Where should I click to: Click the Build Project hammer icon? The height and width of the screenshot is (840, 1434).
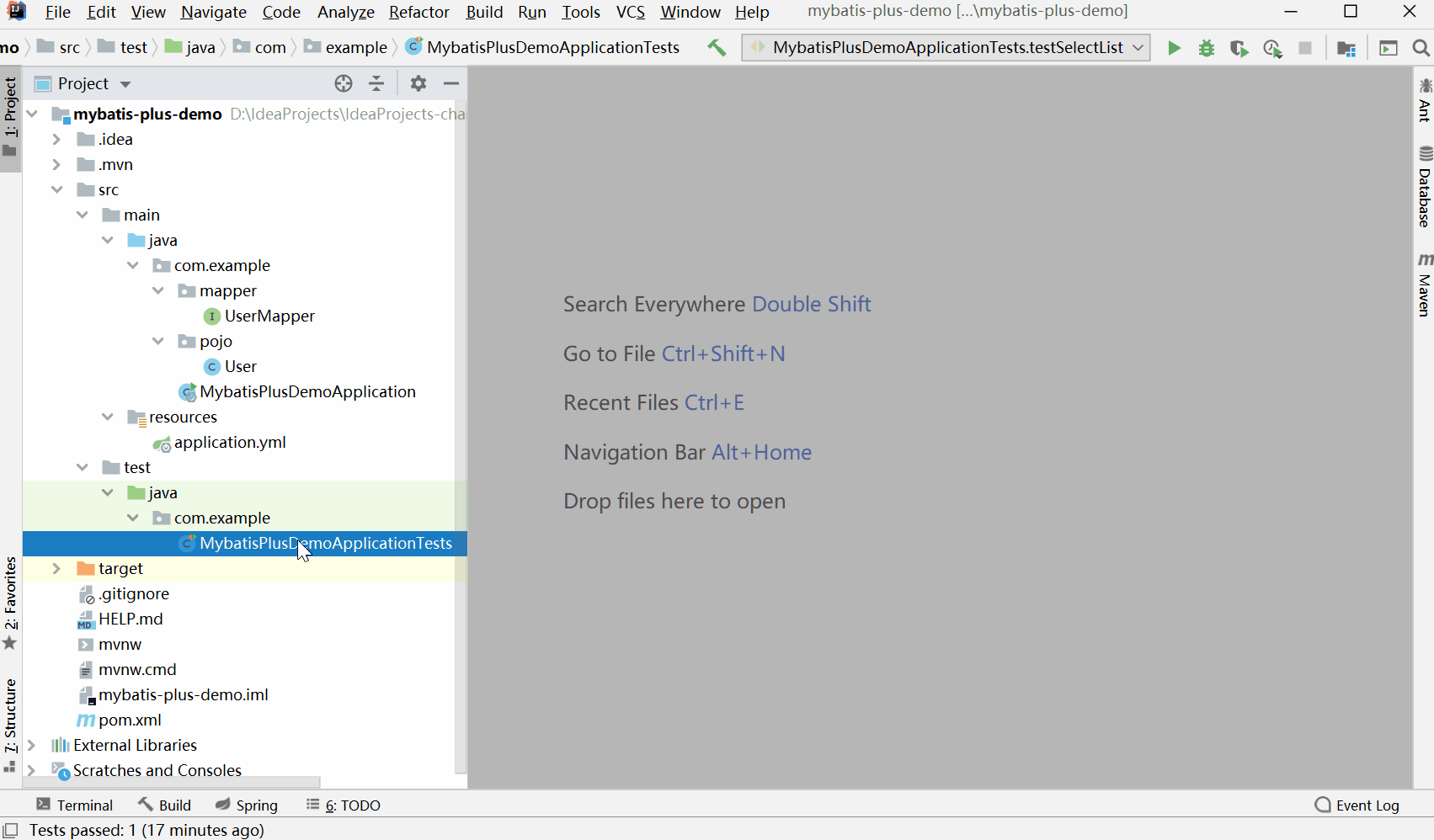pos(717,48)
